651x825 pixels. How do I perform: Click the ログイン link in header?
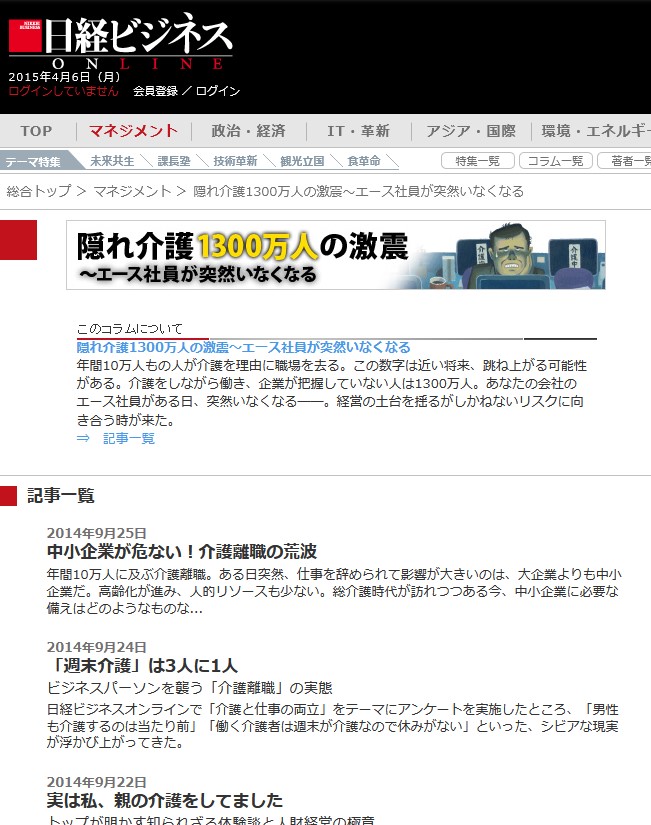click(x=217, y=91)
